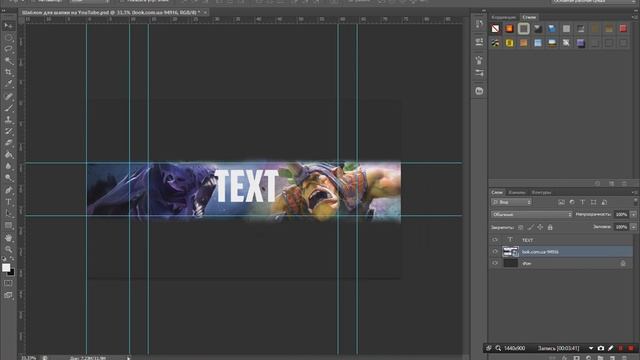640x360 pixels.
Task: Toggle Quick Mask mode in toolbox
Action: [x=8, y=283]
